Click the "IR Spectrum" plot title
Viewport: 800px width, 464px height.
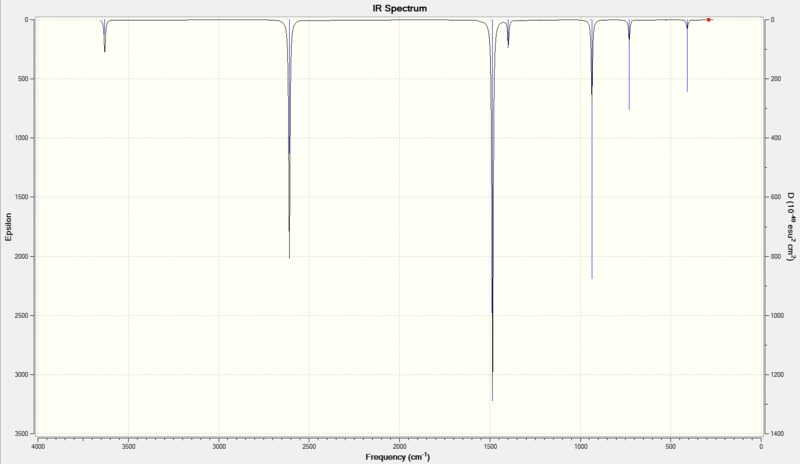[399, 8]
